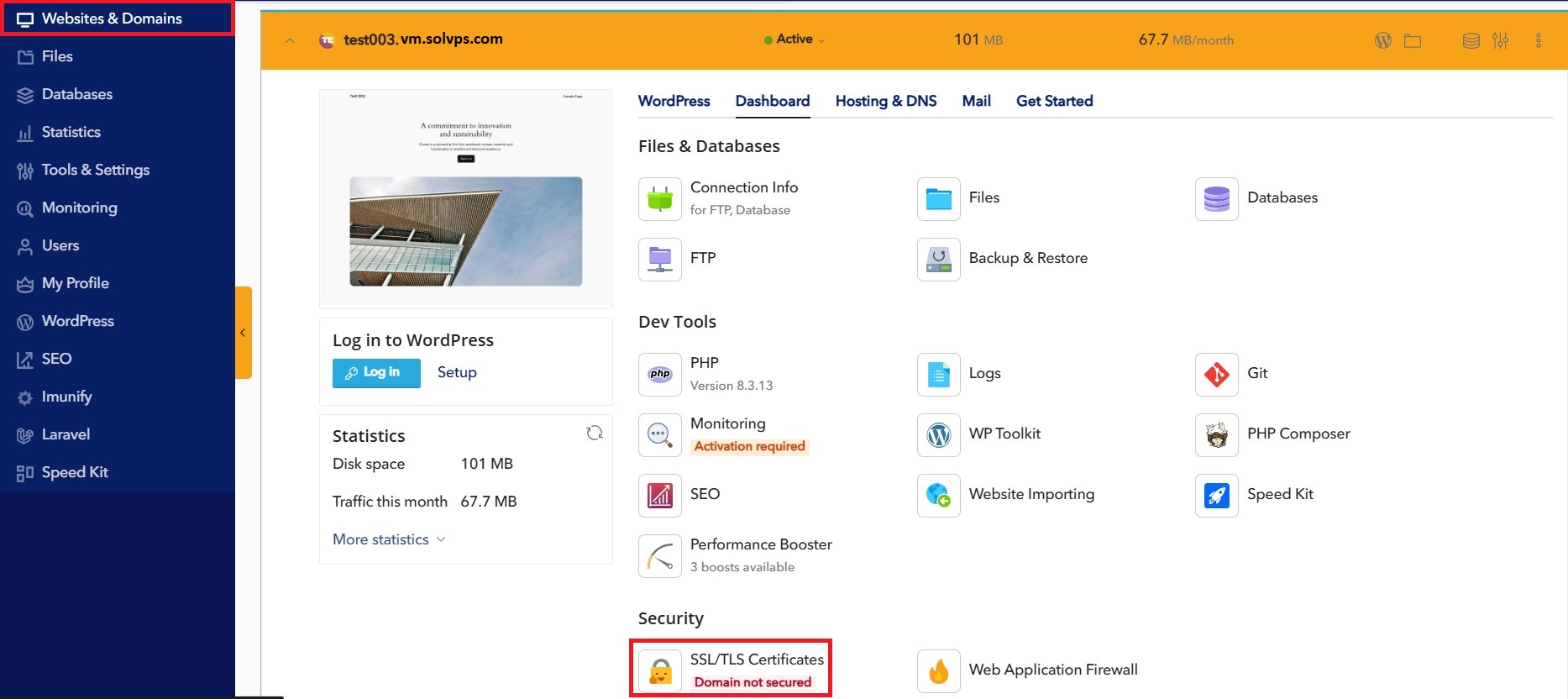Click the Log in button
Screen dimensions: 1568x699
click(376, 373)
